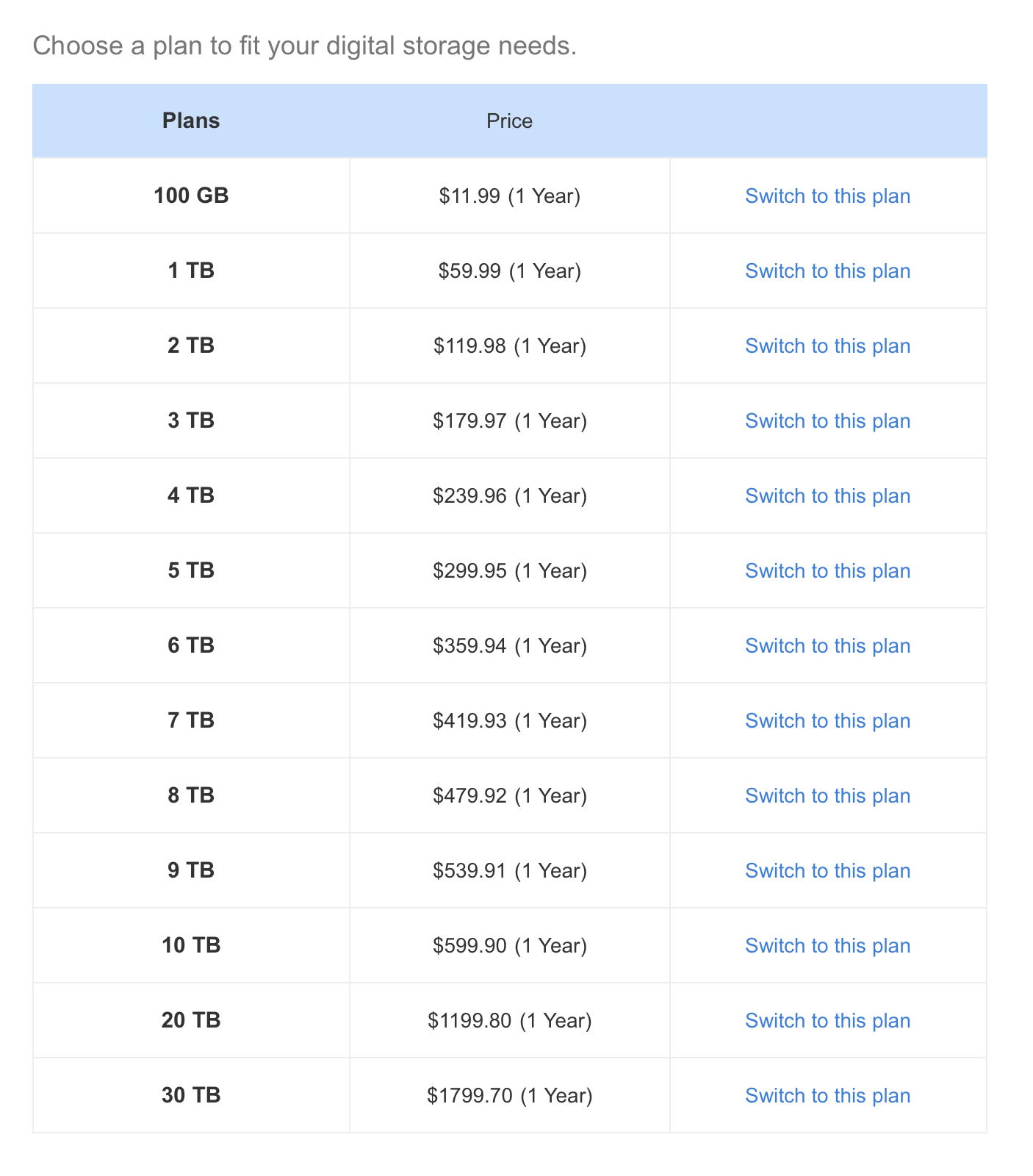Click the $599.90 (1 Year) price cell
Viewport: 1033px width, 1176px height.
tap(510, 946)
